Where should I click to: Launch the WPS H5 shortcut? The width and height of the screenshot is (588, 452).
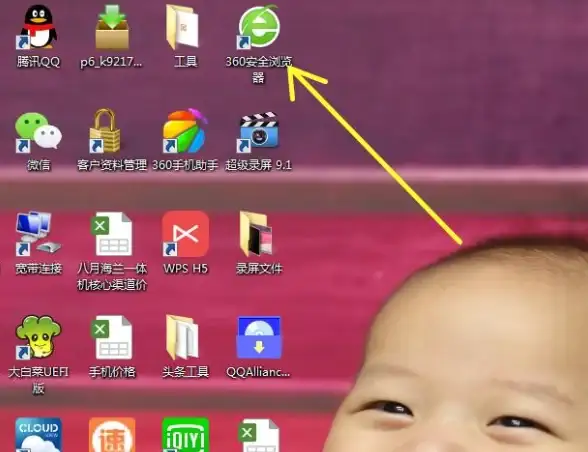185,234
